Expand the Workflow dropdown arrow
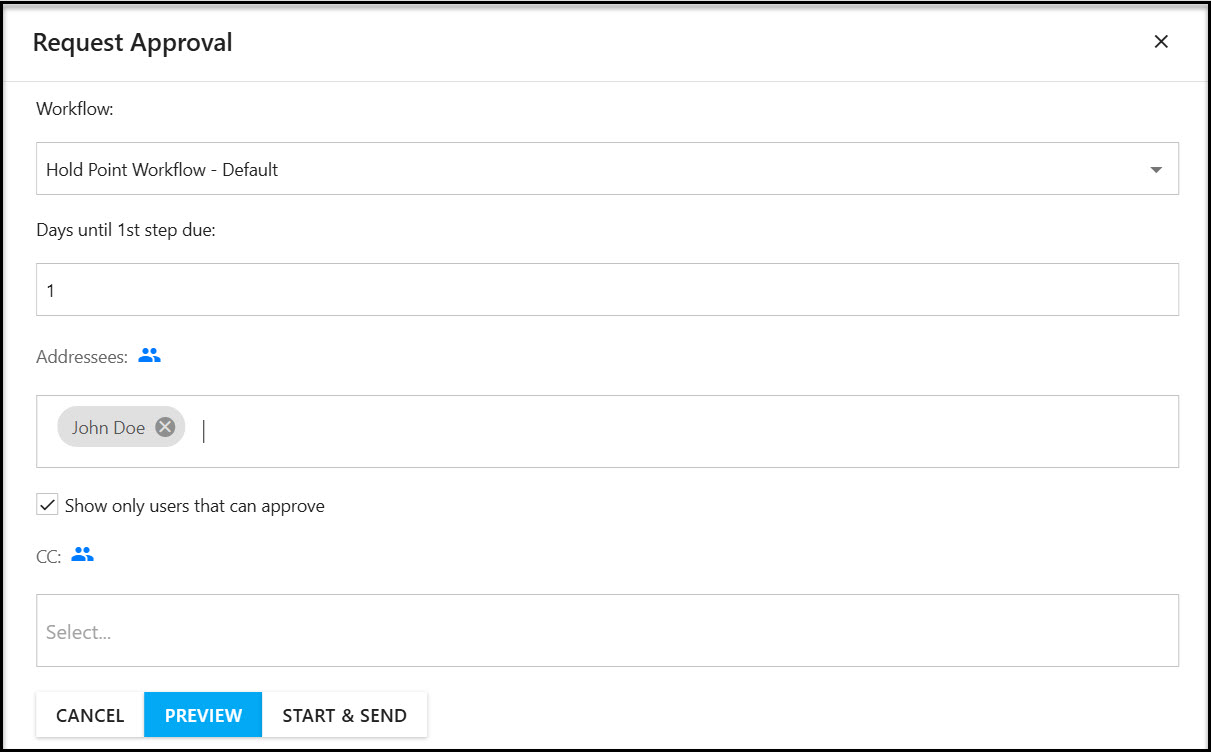Image resolution: width=1211 pixels, height=752 pixels. pos(1156,169)
